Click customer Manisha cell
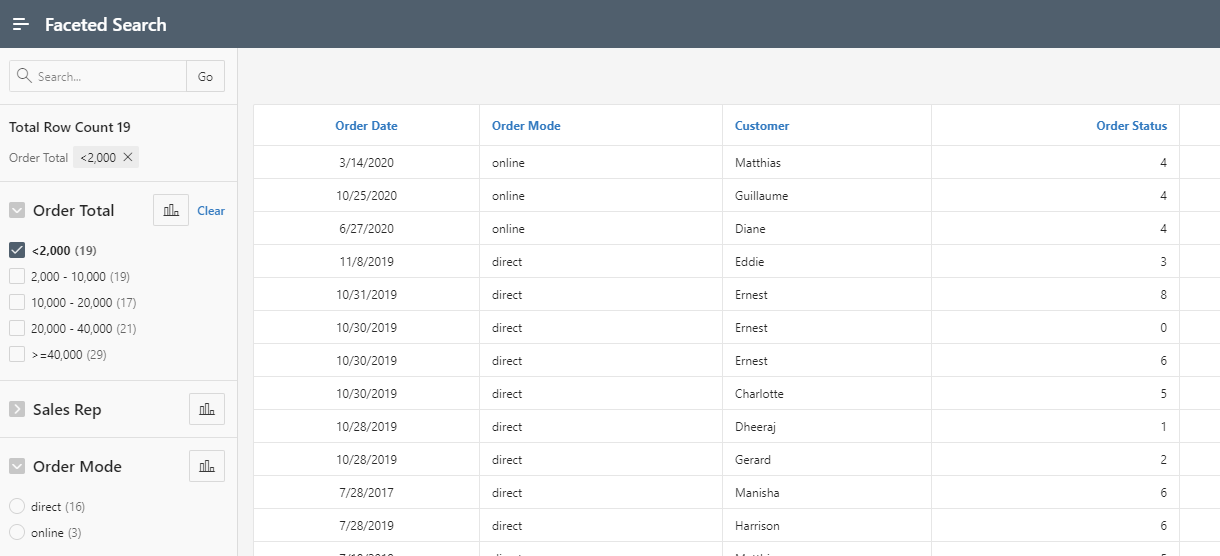 click(x=827, y=492)
